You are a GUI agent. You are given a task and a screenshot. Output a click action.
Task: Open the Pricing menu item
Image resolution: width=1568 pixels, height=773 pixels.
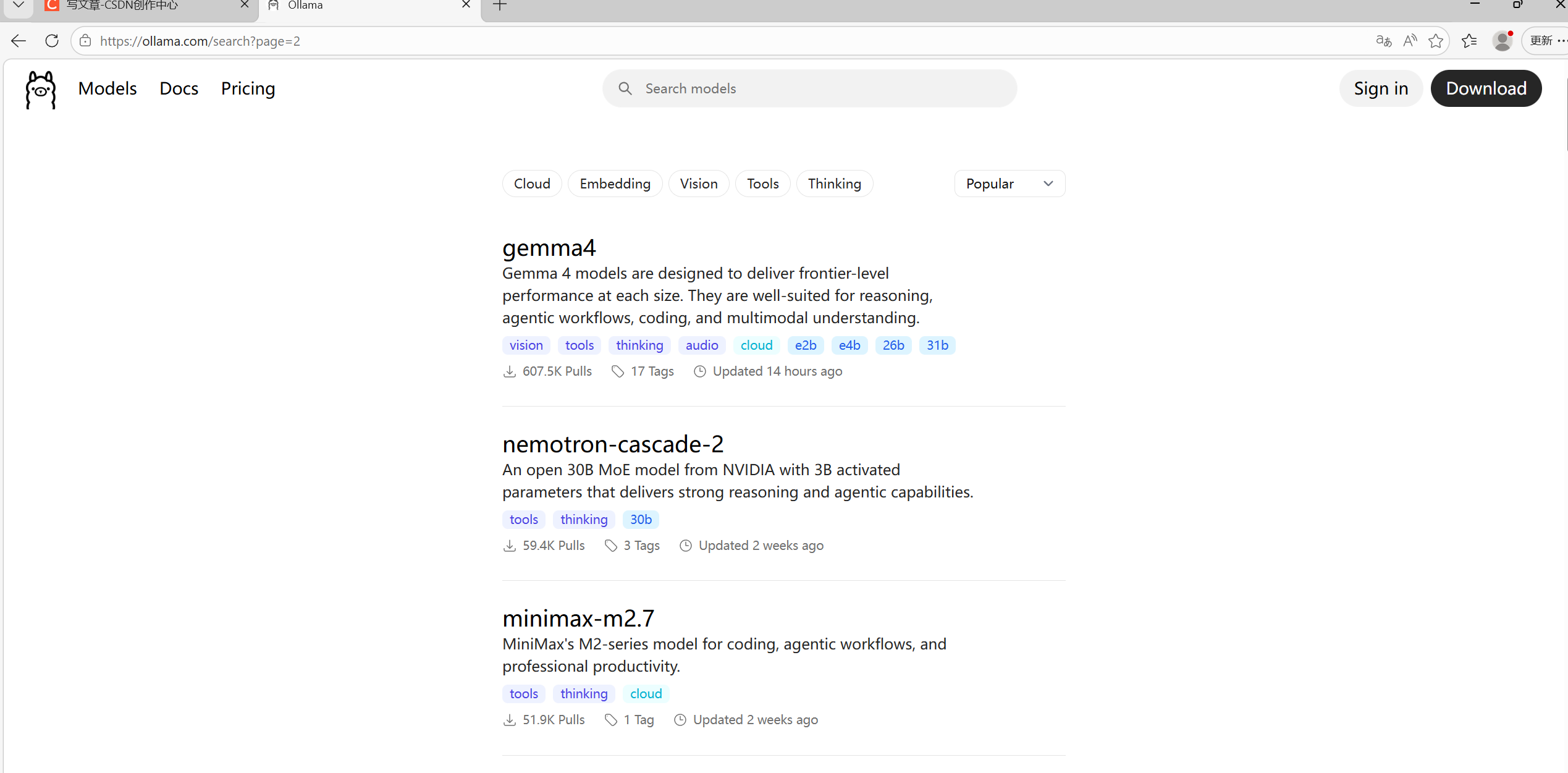(248, 88)
